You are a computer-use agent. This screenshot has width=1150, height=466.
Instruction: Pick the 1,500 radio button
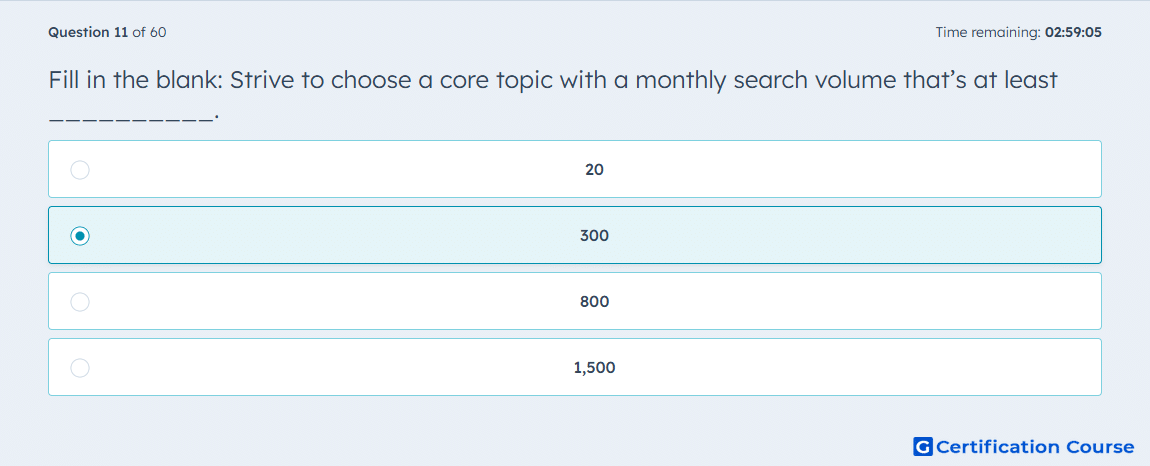pyautogui.click(x=80, y=368)
